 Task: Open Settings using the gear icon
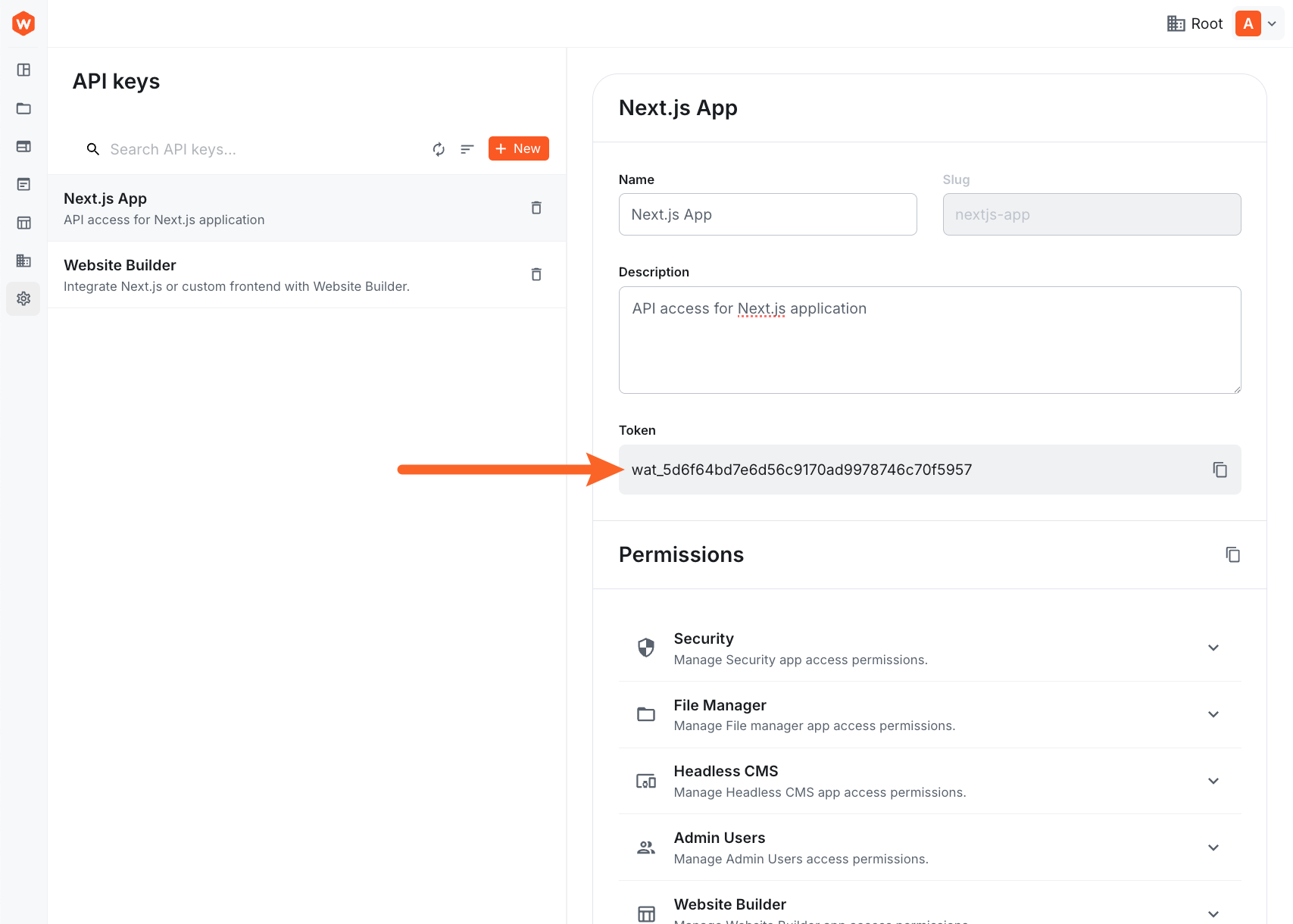pyautogui.click(x=23, y=298)
